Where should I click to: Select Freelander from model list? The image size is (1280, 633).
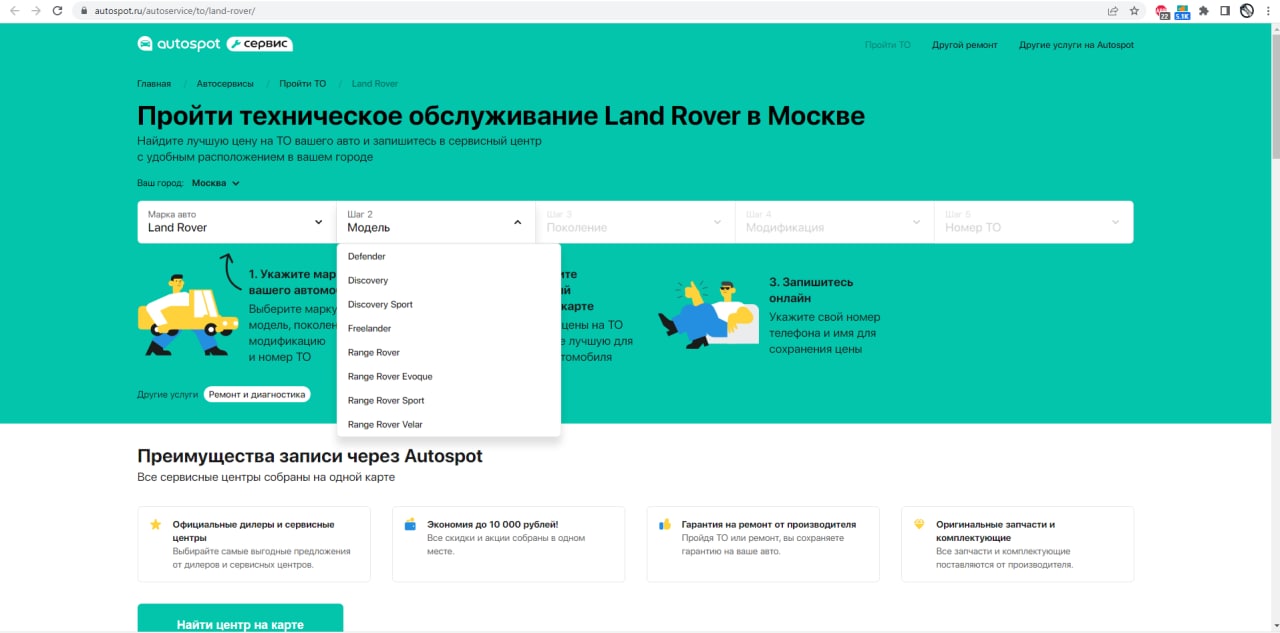tap(449, 328)
